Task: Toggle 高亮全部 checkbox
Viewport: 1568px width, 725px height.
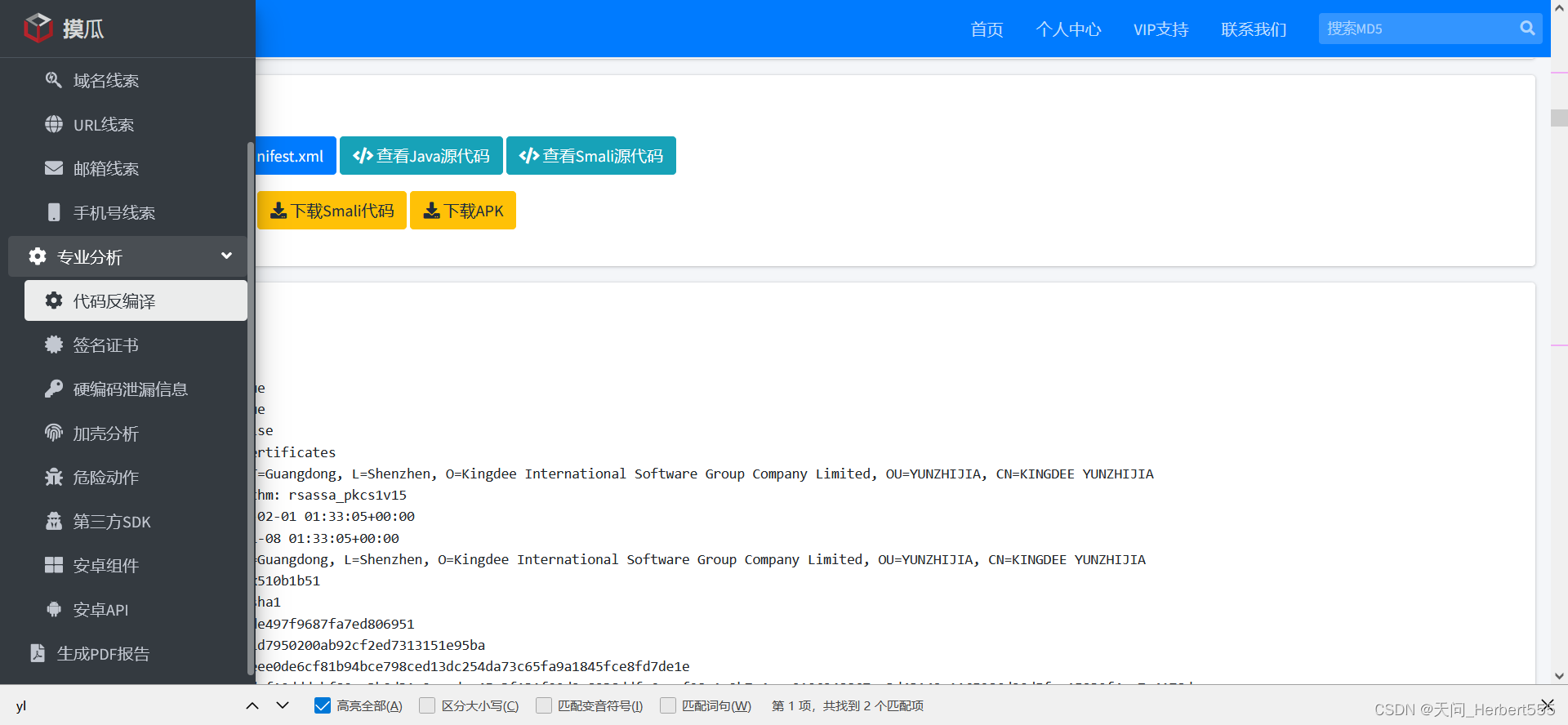Action: click(323, 705)
